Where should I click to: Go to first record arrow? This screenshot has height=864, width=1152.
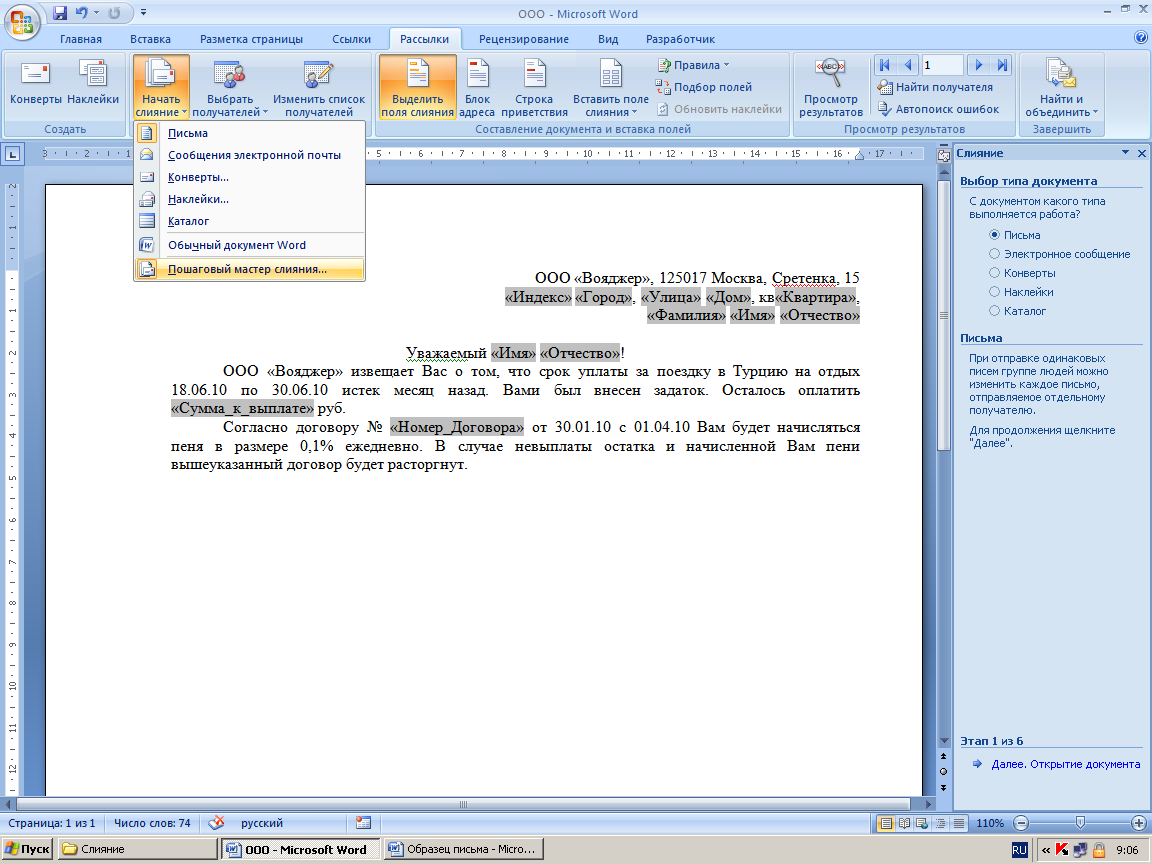point(885,65)
